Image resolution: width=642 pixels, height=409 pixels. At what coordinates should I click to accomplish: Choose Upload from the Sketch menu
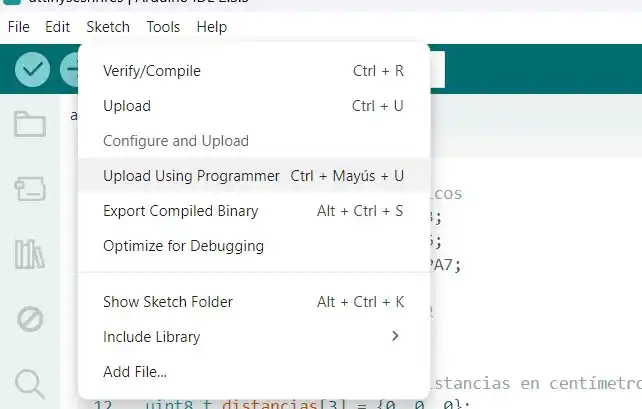(x=254, y=106)
